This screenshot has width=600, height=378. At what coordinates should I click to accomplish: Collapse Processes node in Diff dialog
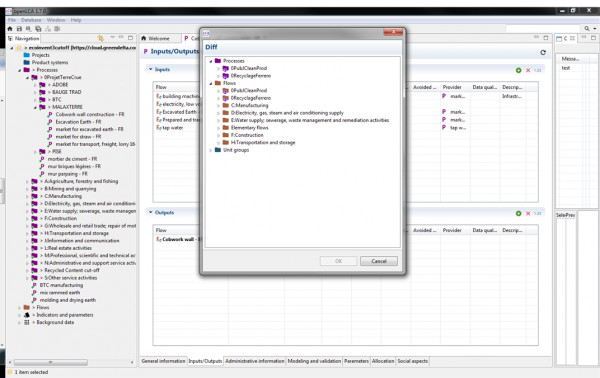[x=211, y=61]
